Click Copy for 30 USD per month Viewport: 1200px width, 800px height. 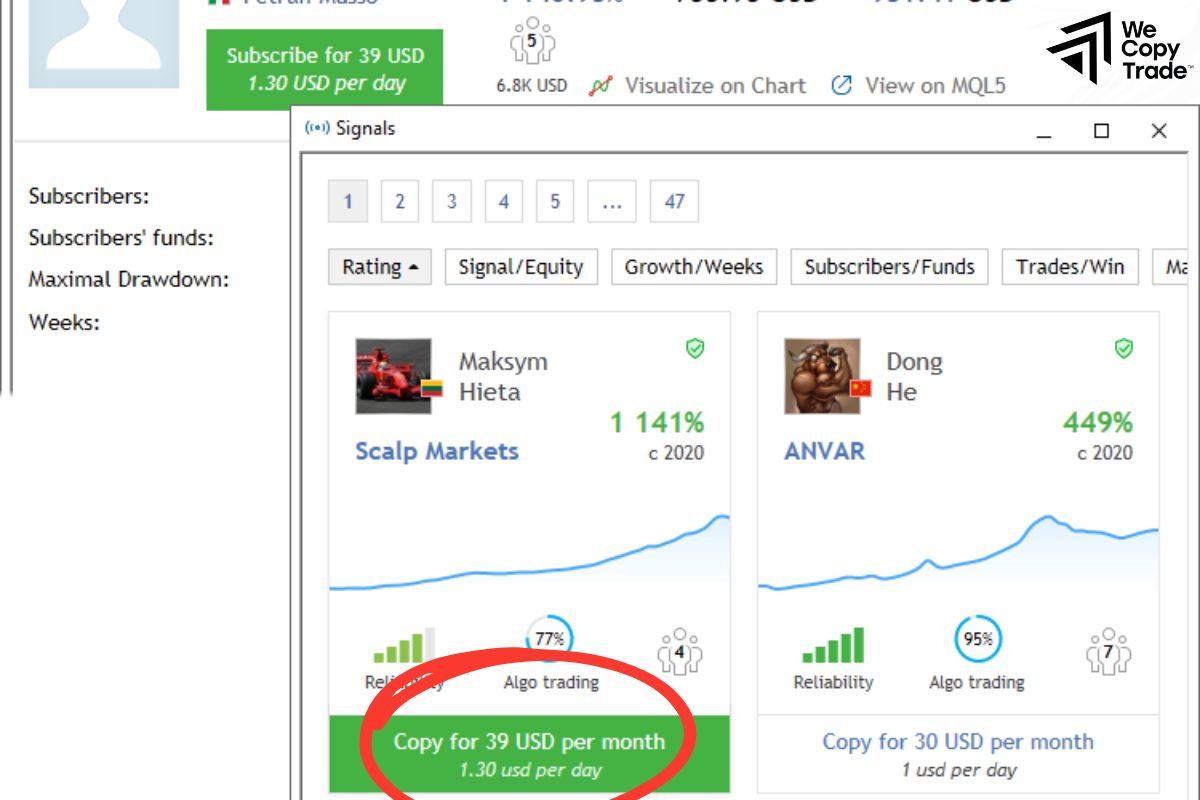[957, 742]
